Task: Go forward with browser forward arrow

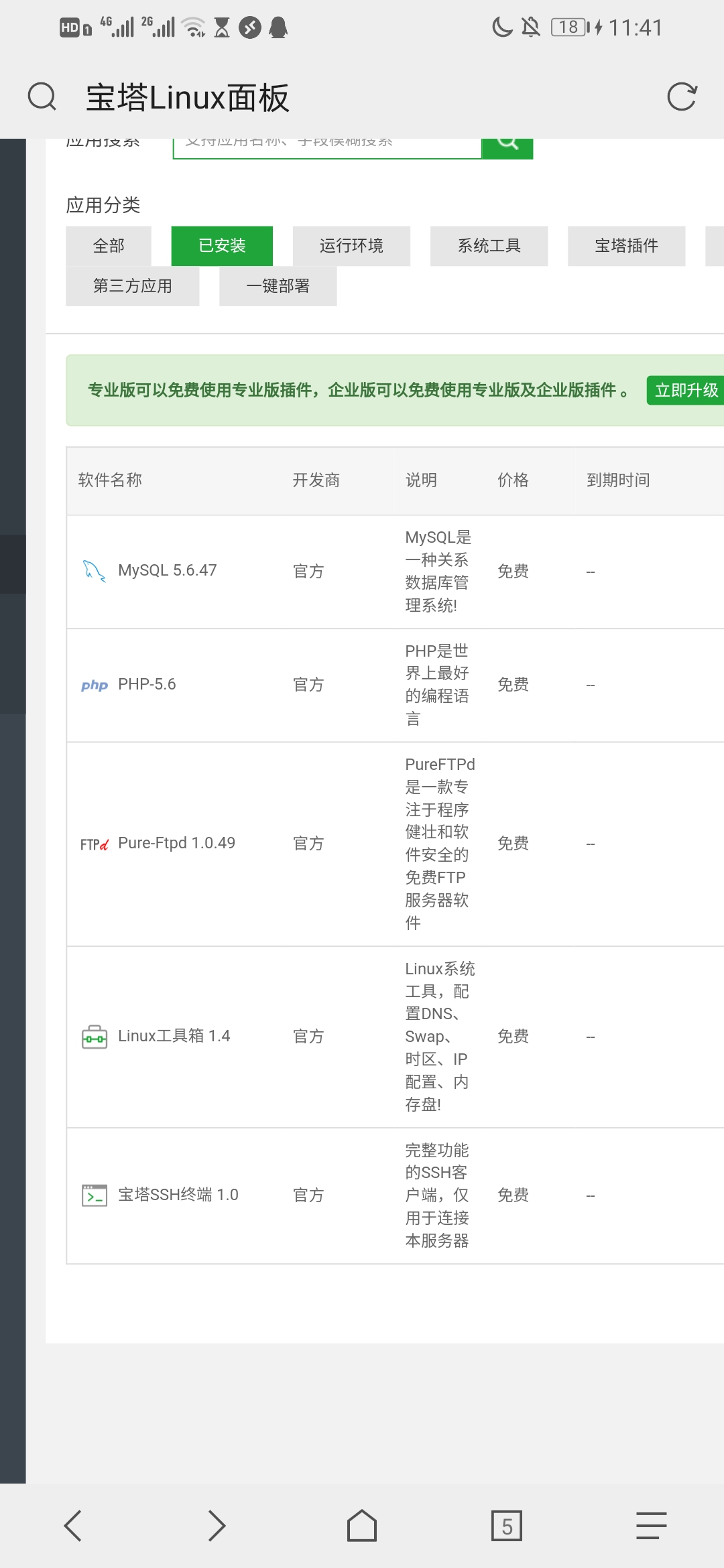Action: (x=217, y=1526)
